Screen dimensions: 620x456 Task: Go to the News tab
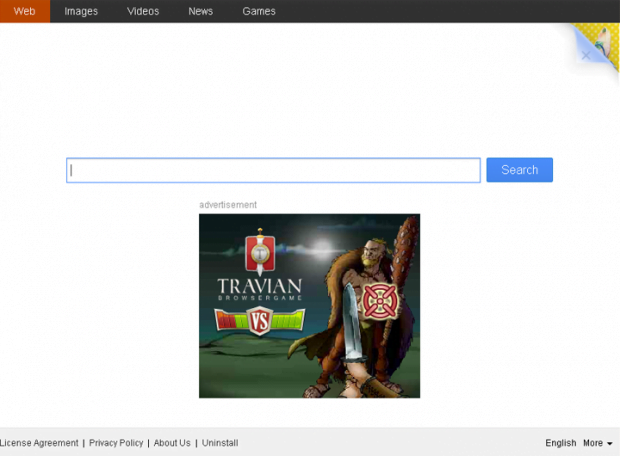[x=200, y=11]
